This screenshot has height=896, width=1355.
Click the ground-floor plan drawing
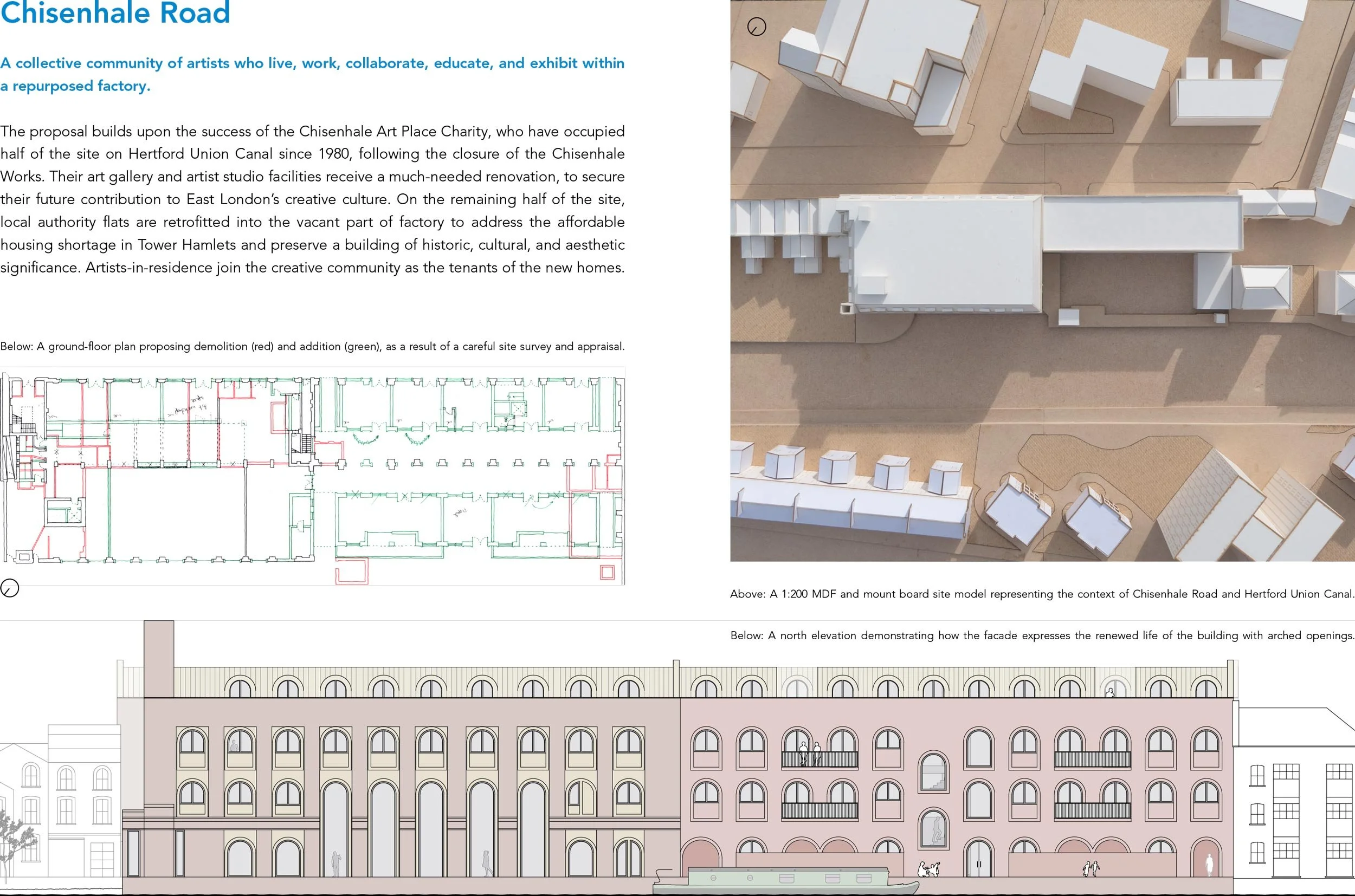coord(312,476)
